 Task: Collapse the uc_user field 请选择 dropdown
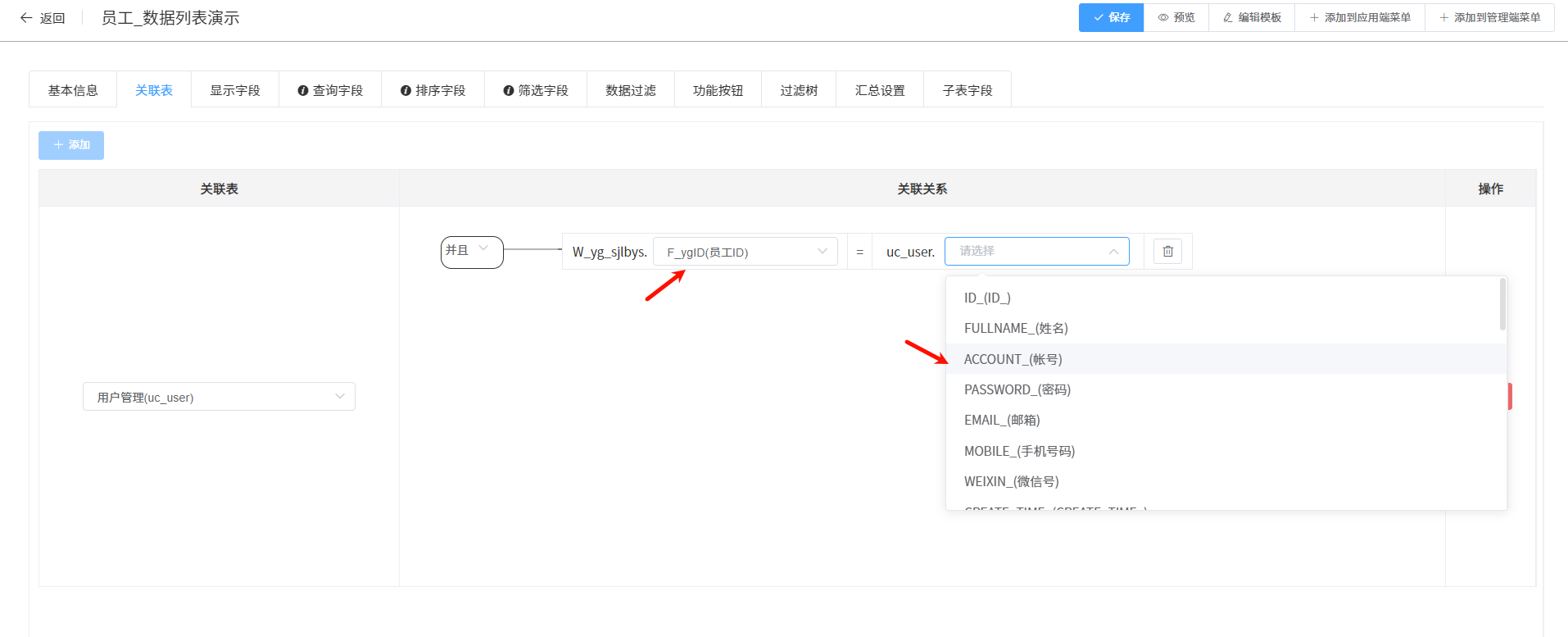(x=1037, y=251)
